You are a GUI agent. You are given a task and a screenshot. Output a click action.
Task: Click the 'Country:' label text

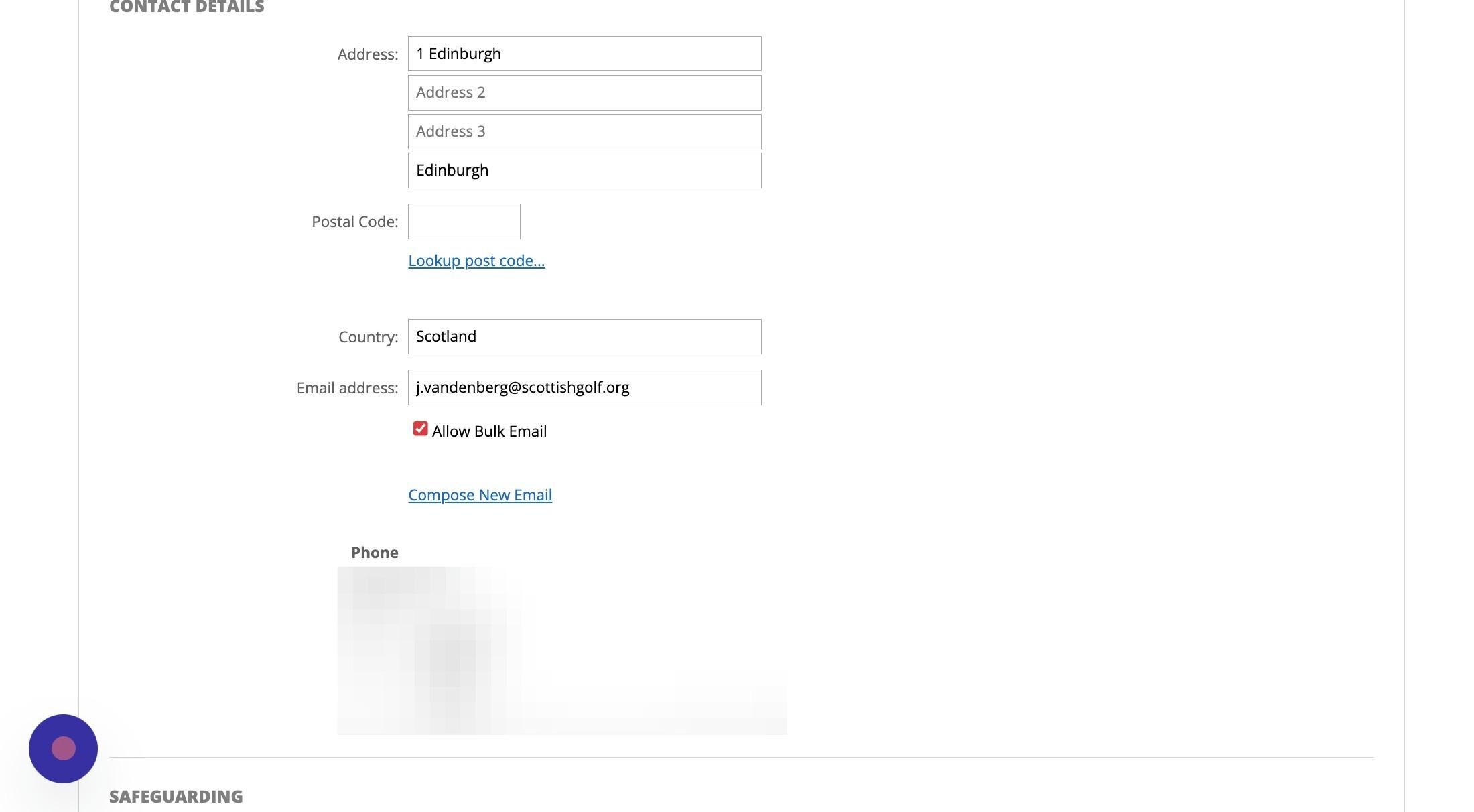[368, 337]
